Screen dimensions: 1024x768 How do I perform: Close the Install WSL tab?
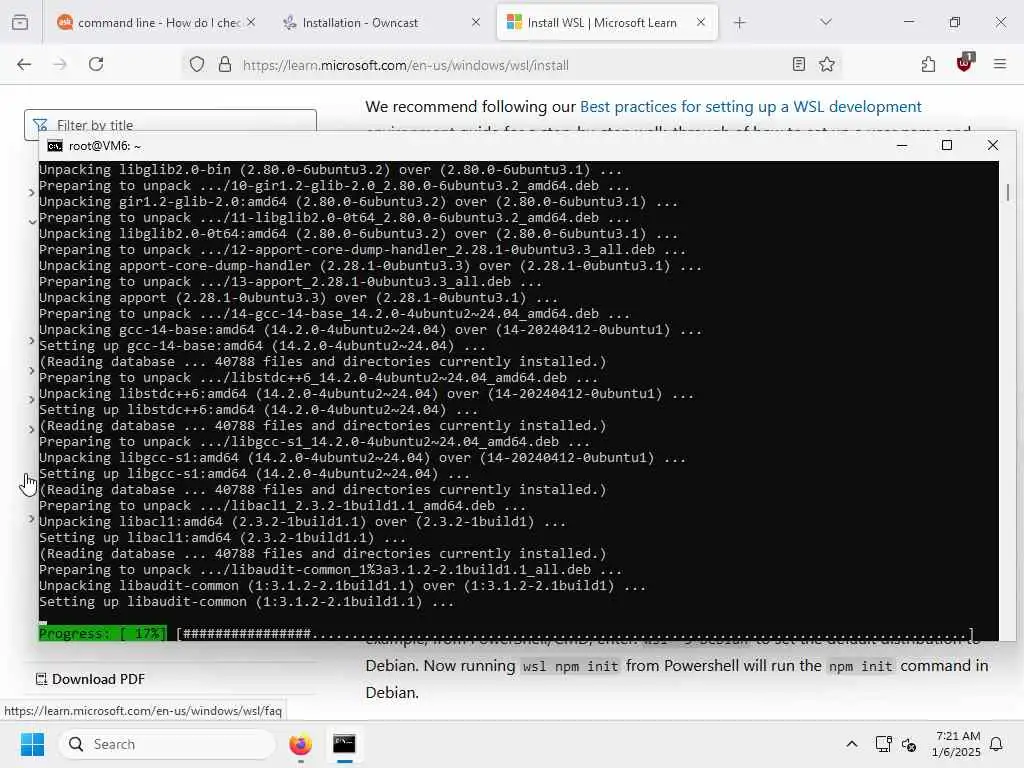(x=701, y=22)
